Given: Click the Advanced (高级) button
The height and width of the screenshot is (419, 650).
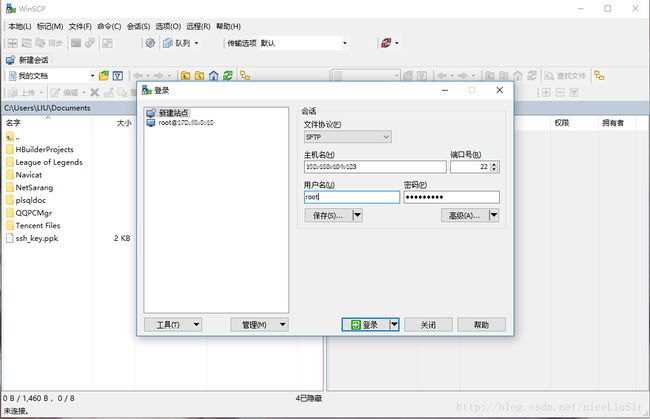Looking at the screenshot, I should 465,216.
